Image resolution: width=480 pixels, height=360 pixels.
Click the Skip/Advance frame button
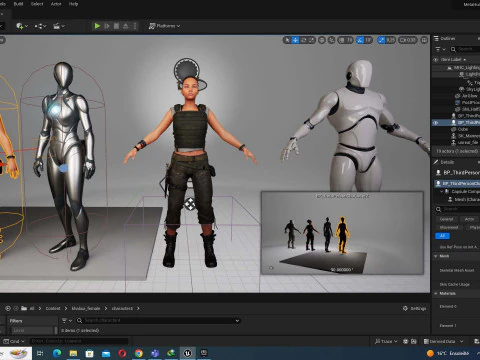point(107,26)
